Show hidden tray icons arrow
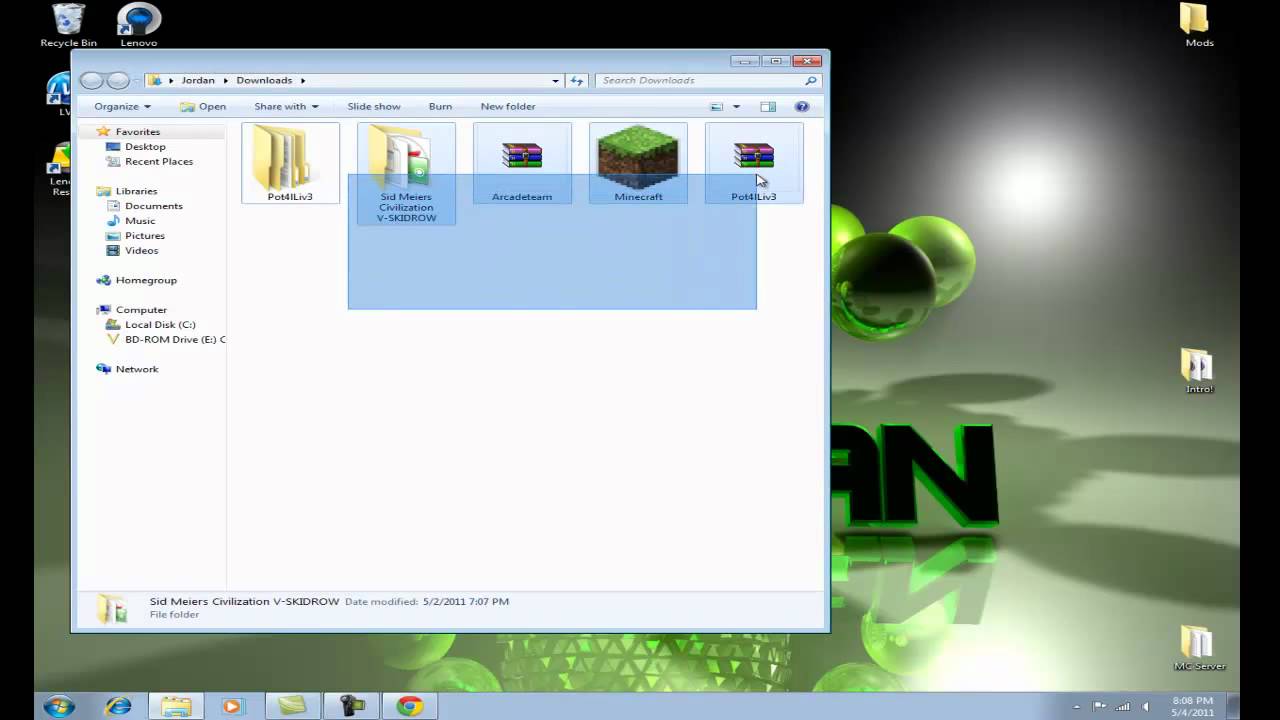The height and width of the screenshot is (720, 1280). click(x=1079, y=706)
